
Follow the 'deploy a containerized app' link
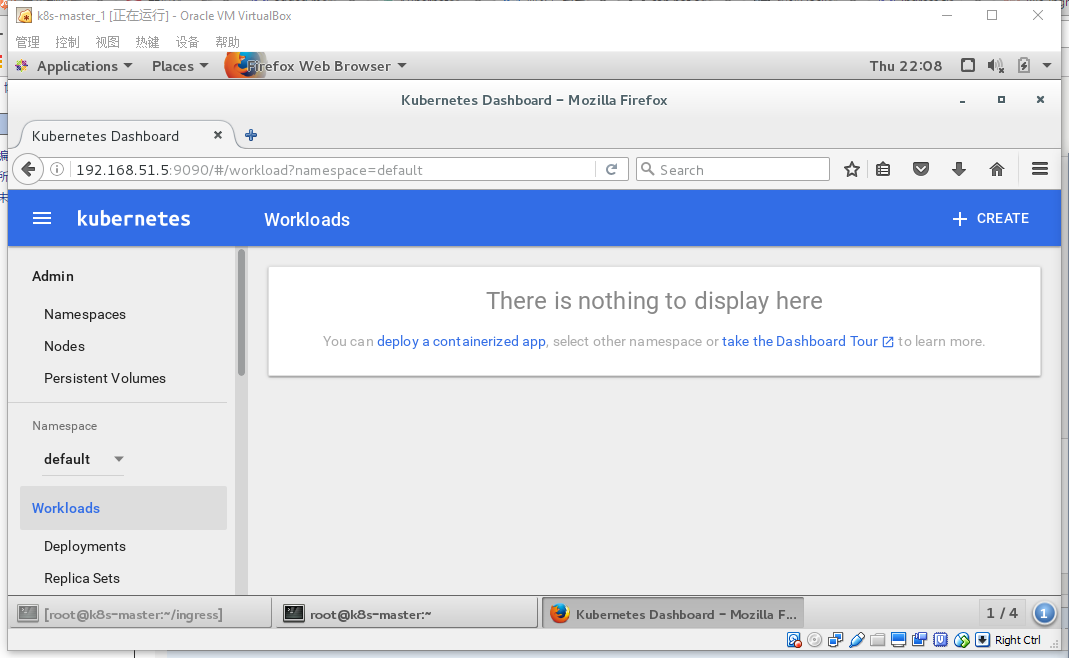pyautogui.click(x=461, y=342)
